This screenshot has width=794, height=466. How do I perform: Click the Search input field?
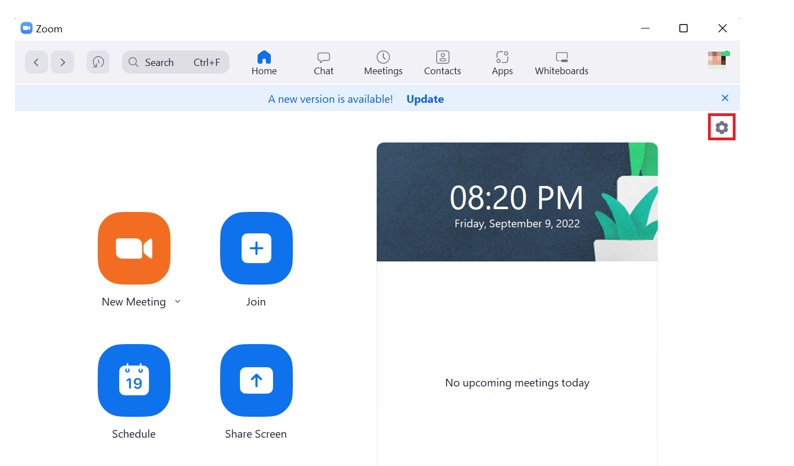point(176,62)
